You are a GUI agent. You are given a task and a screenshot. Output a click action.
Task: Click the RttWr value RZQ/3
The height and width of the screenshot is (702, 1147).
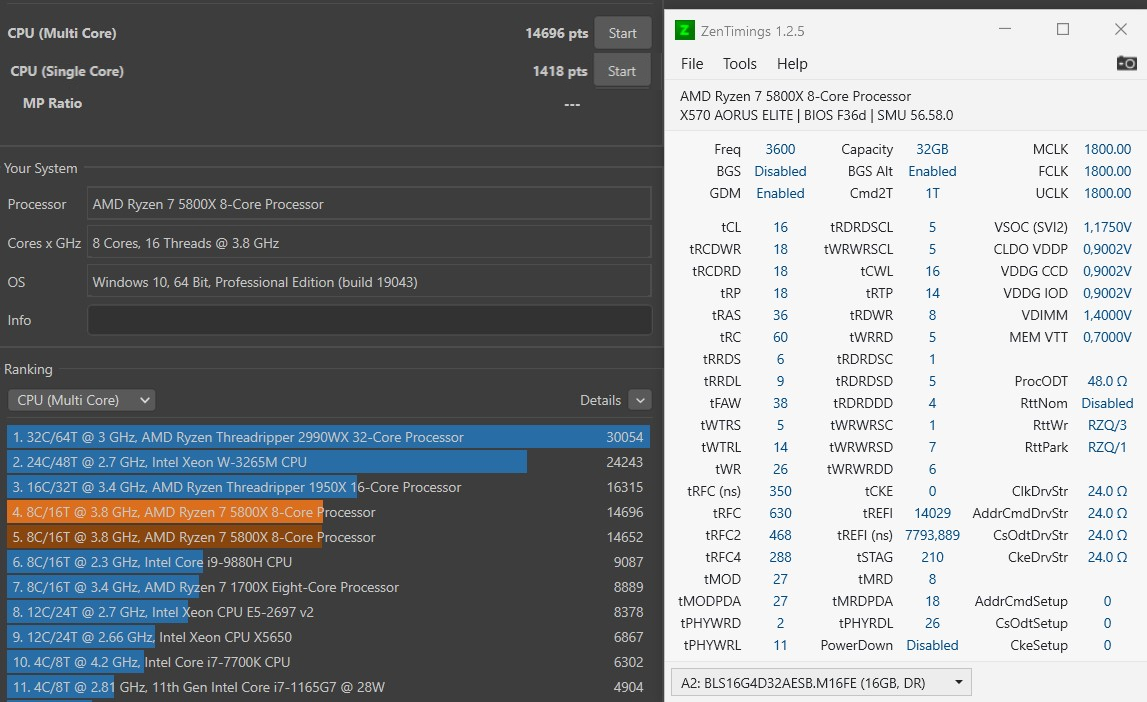1107,425
